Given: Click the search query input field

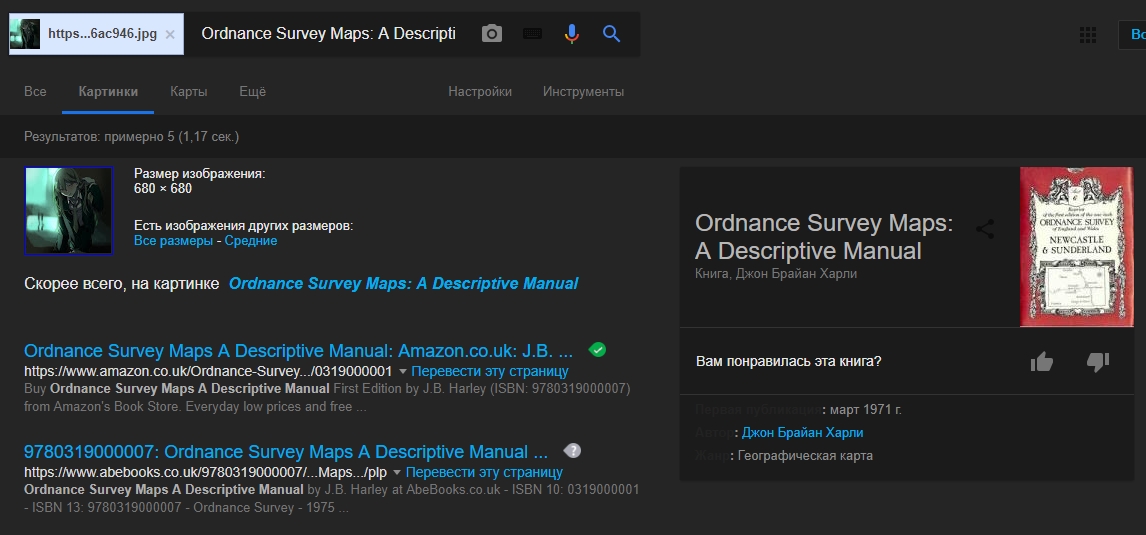Looking at the screenshot, I should [328, 34].
